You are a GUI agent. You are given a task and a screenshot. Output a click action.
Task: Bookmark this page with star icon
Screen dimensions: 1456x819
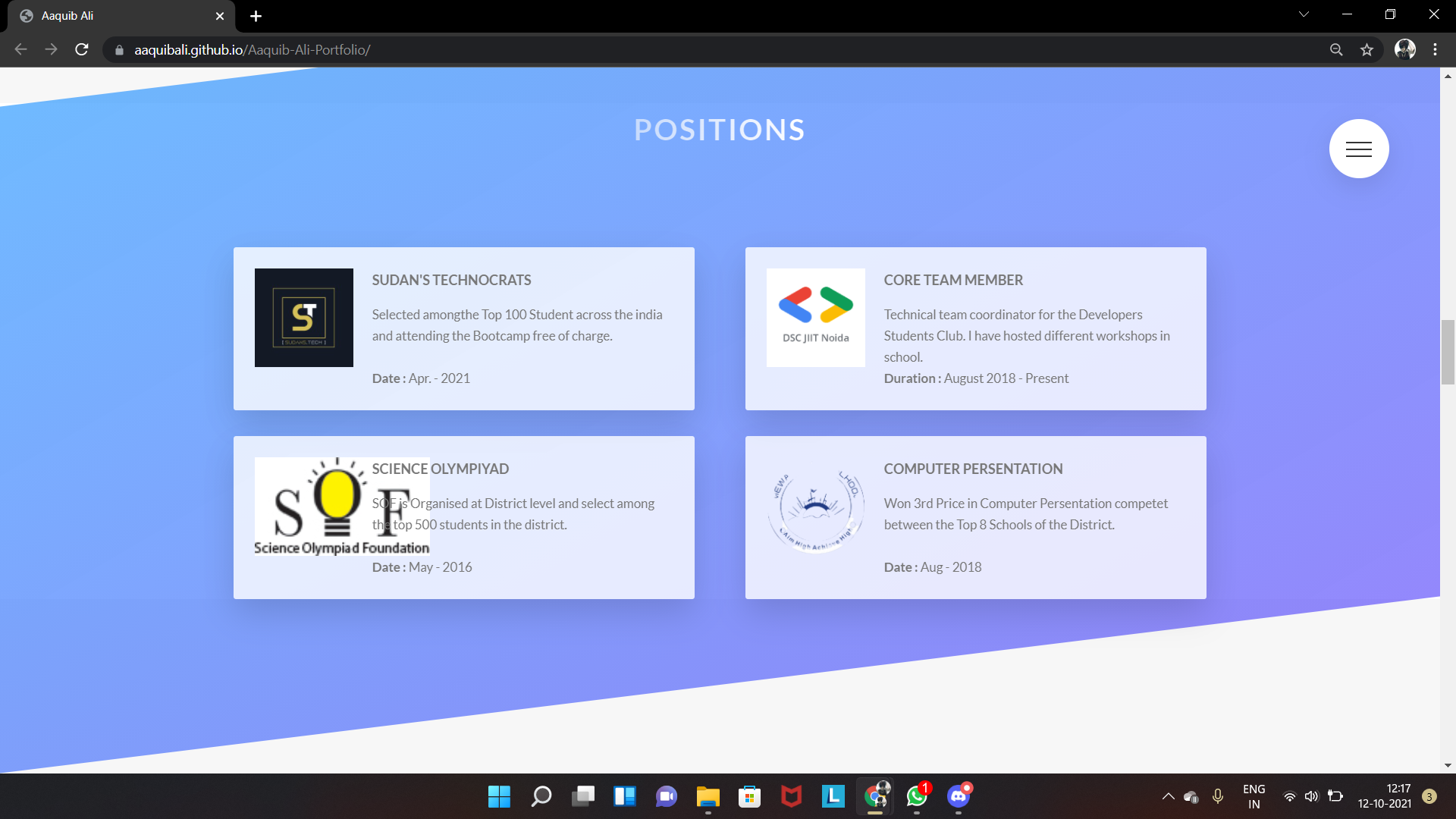point(1367,50)
